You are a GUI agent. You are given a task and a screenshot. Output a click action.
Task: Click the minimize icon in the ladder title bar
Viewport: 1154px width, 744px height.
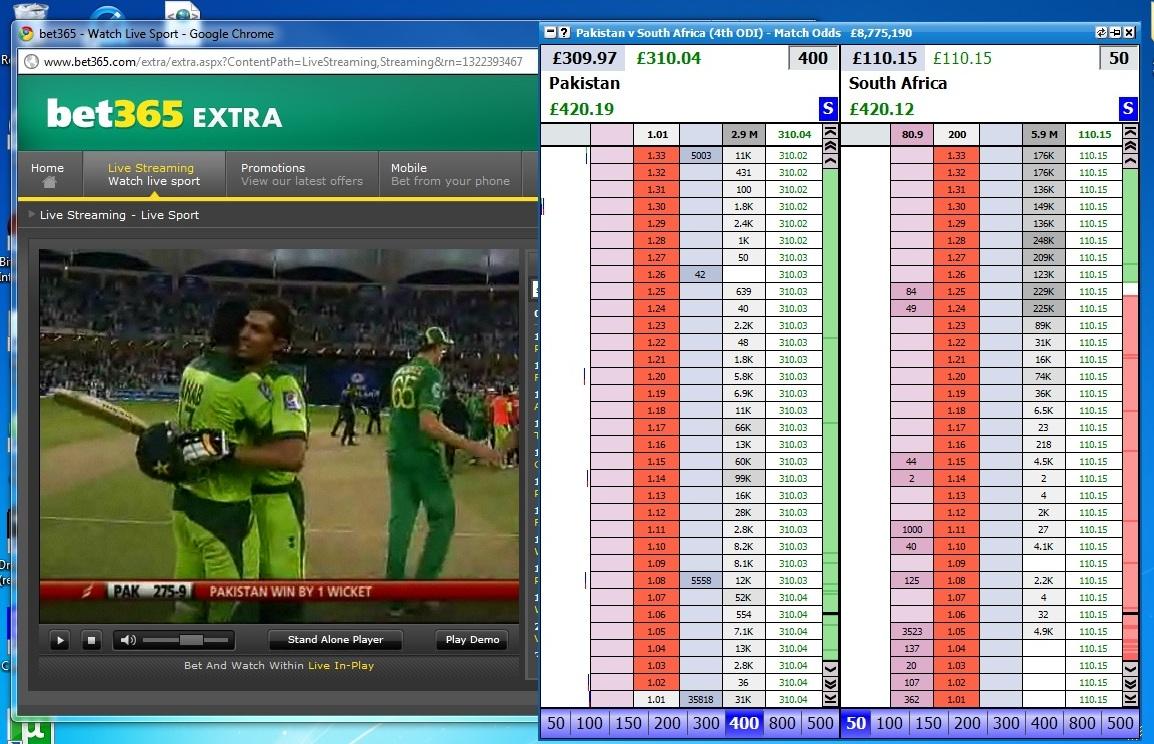[x=550, y=32]
